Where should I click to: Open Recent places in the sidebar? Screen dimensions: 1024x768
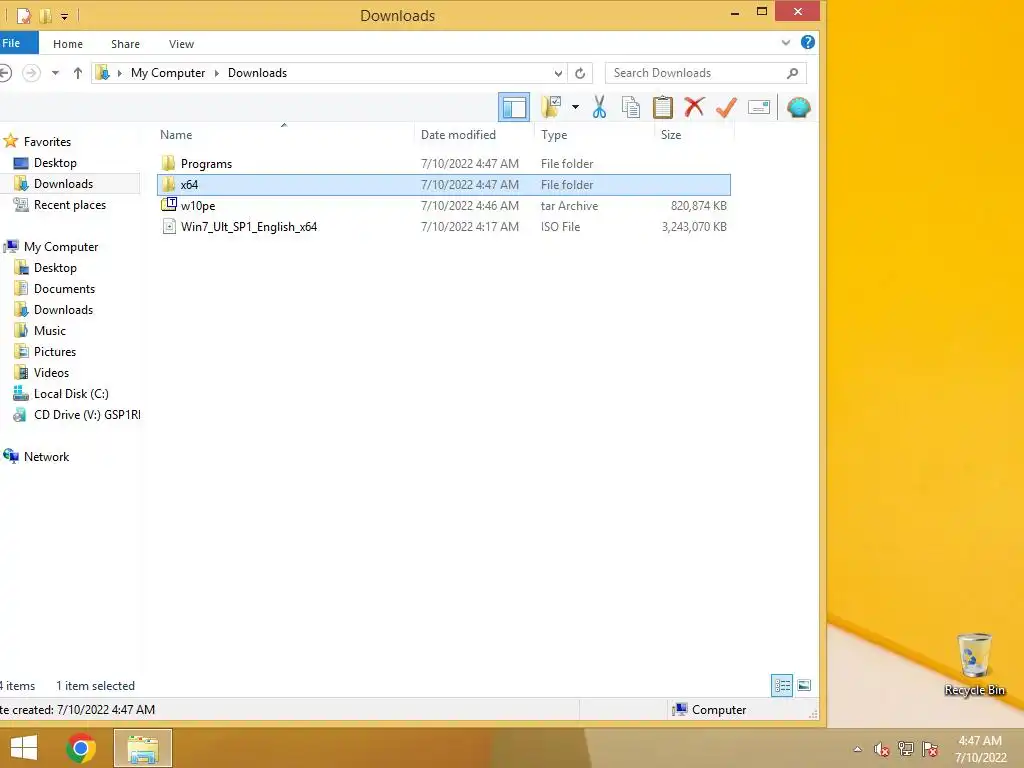click(x=69, y=204)
